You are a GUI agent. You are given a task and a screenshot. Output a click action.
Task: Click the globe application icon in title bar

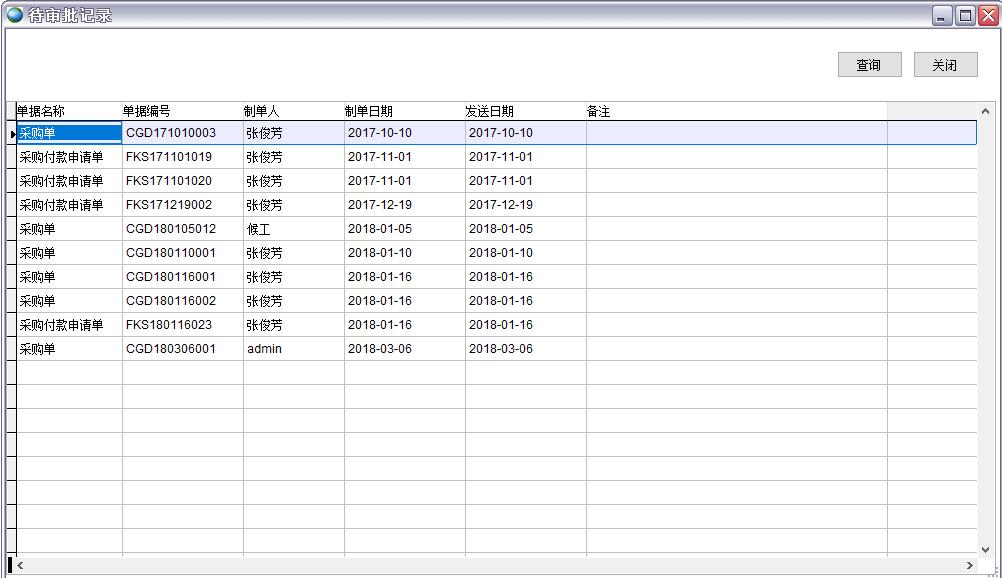pyautogui.click(x=15, y=15)
